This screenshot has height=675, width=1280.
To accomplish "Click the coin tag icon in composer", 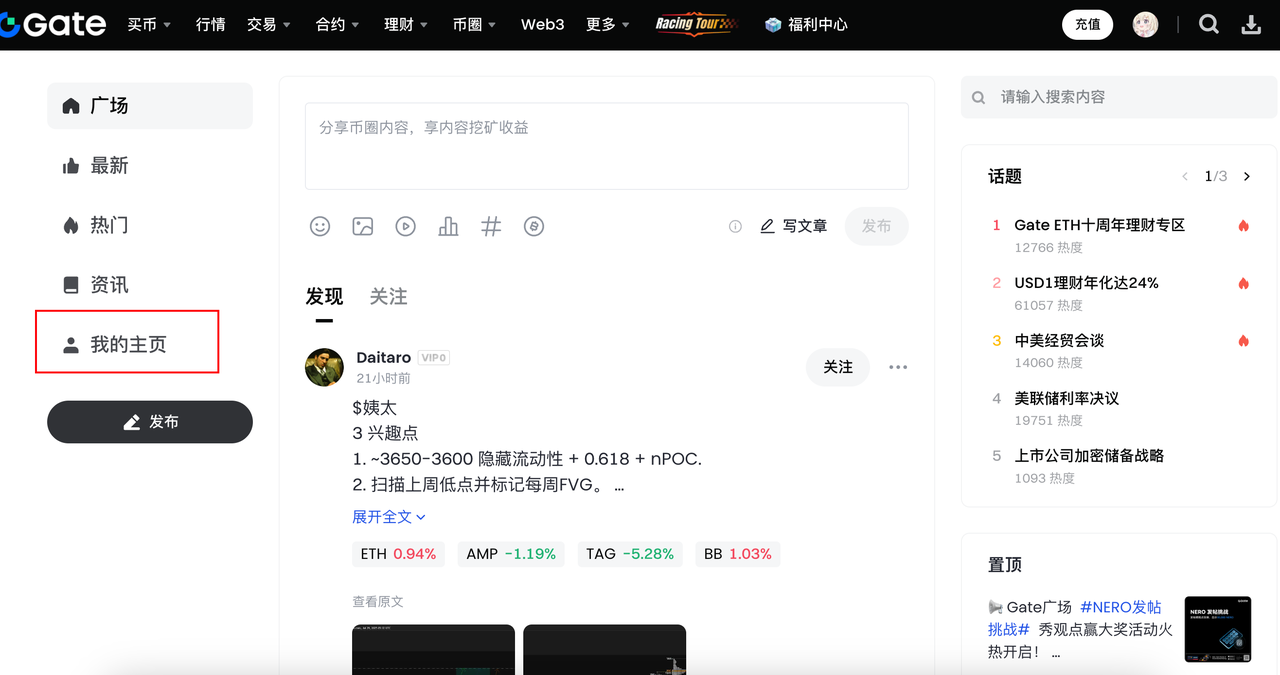I will pos(534,227).
